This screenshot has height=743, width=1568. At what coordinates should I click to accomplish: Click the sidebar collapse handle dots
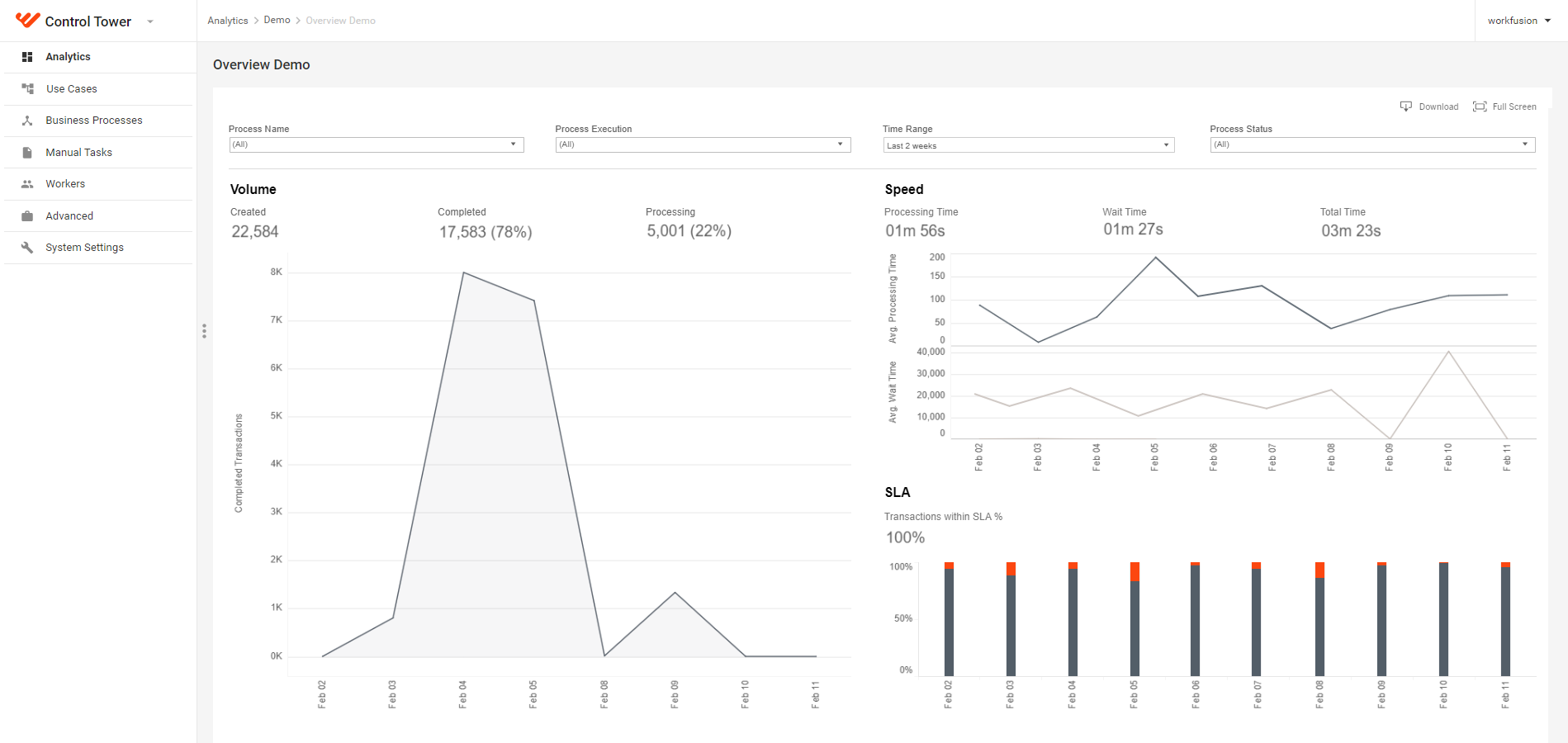click(204, 331)
